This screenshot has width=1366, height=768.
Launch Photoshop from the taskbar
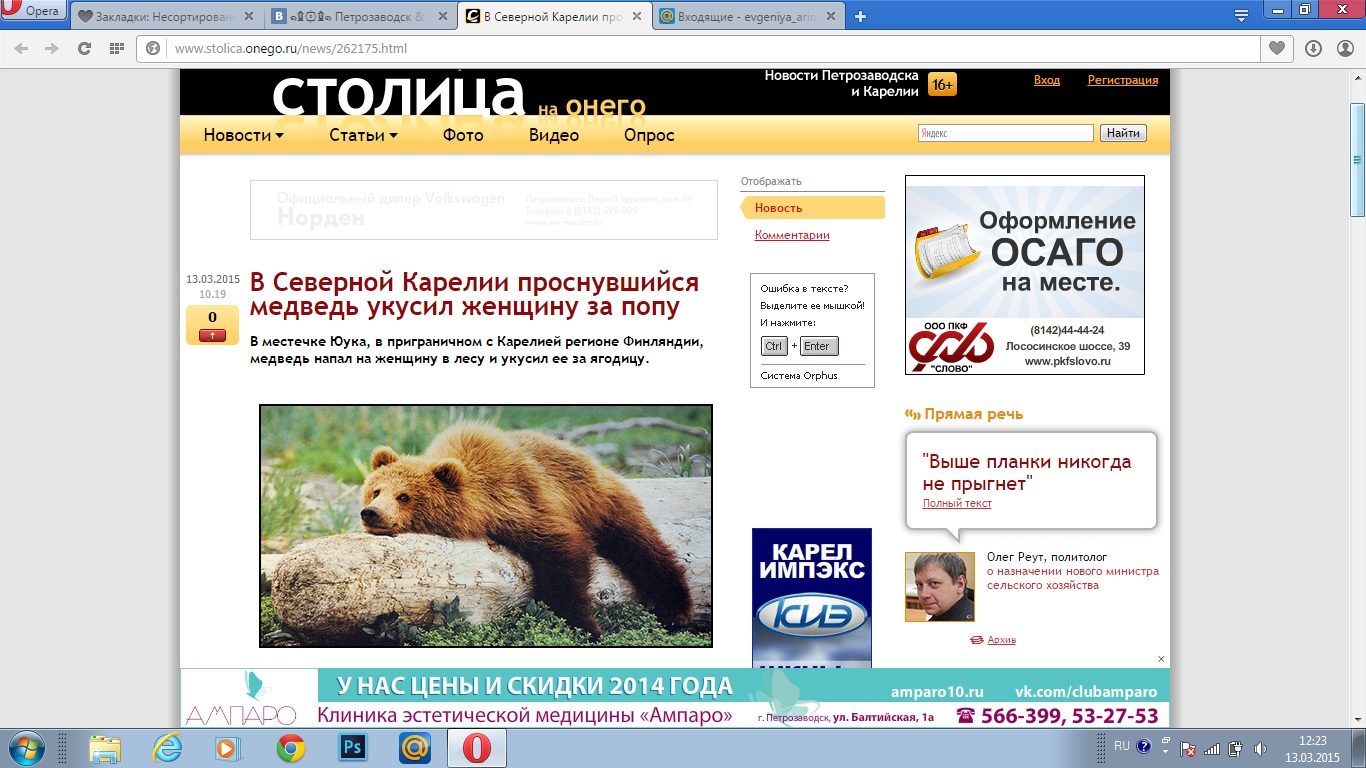351,747
